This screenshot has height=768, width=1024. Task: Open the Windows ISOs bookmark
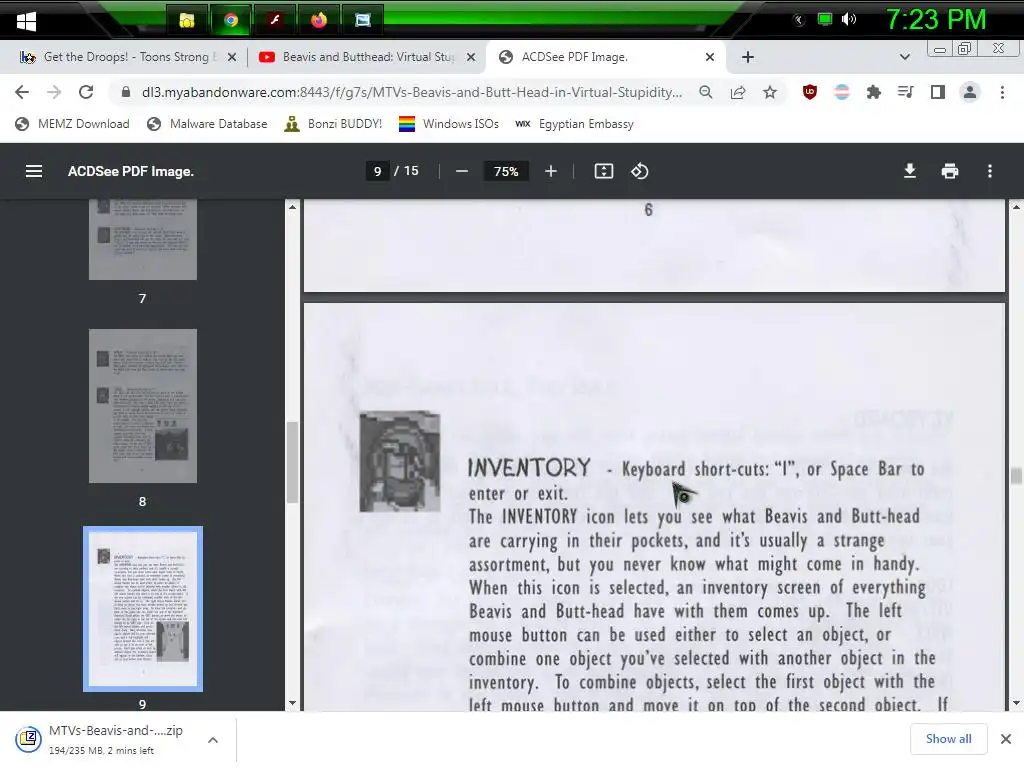coord(449,124)
